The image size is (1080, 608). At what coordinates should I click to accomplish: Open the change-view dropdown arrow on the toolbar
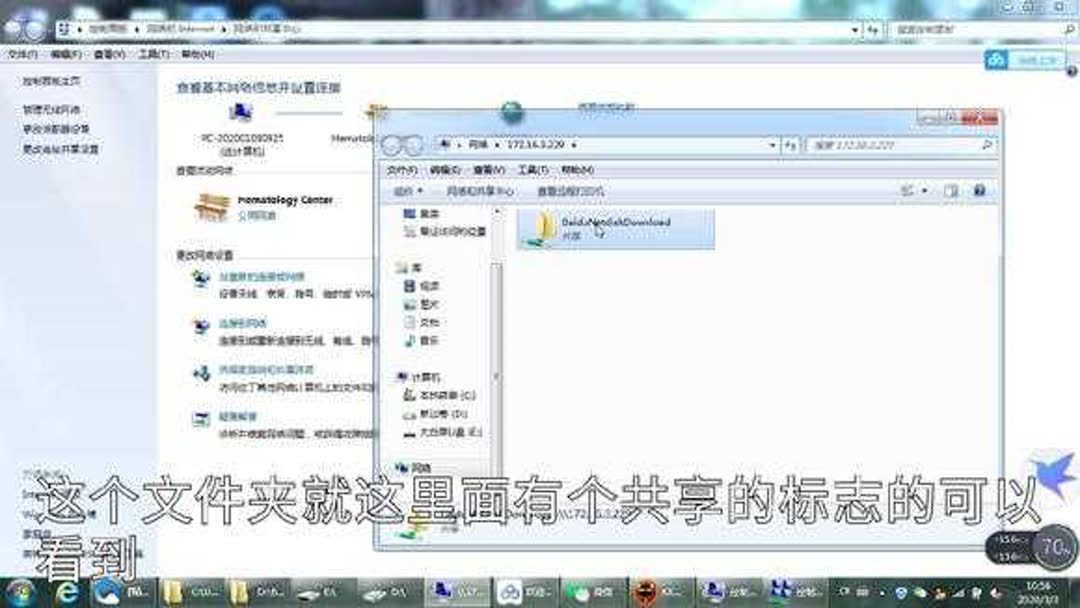[925, 190]
